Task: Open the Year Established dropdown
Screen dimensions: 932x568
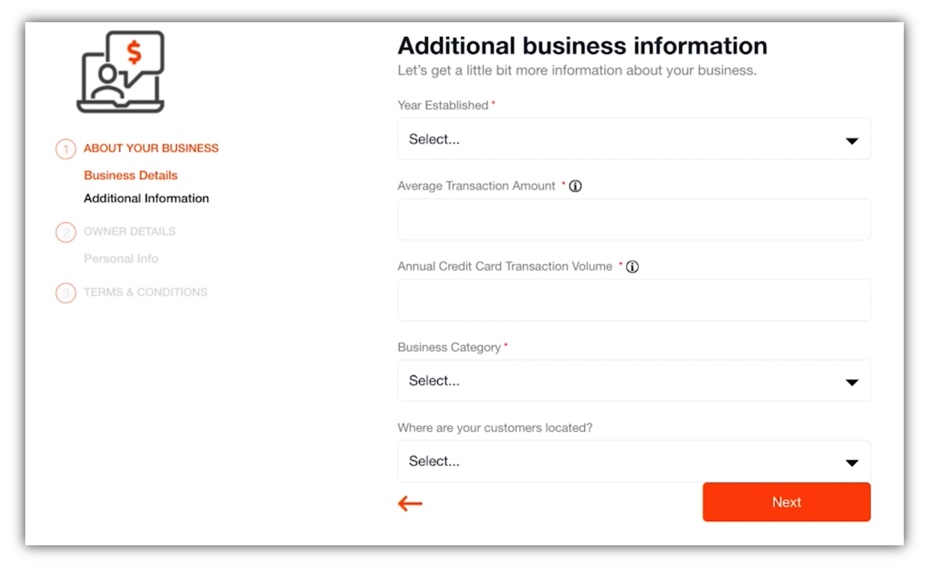Action: (634, 139)
